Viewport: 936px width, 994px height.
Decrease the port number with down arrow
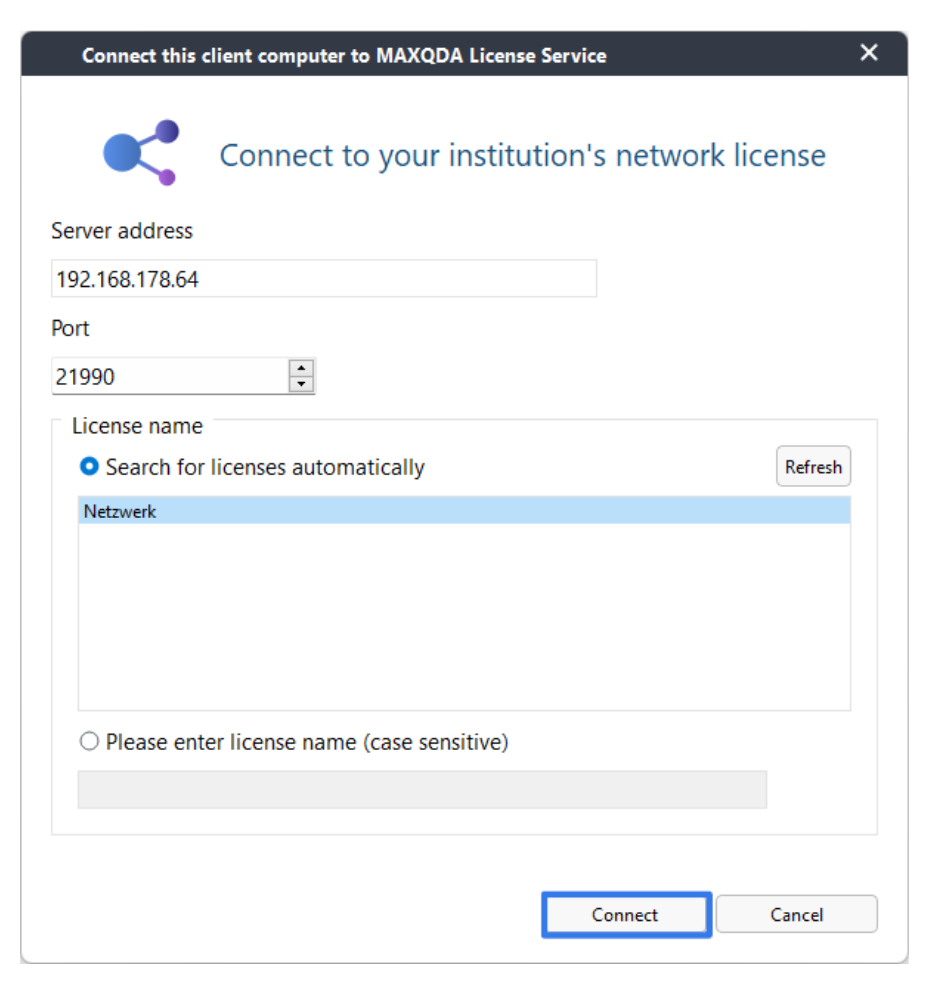point(301,384)
